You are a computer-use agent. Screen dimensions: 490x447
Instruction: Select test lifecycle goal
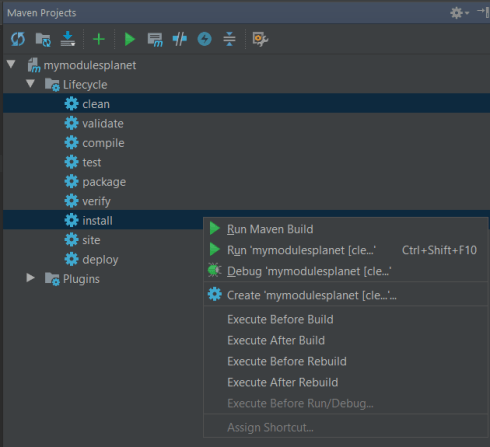(x=92, y=162)
